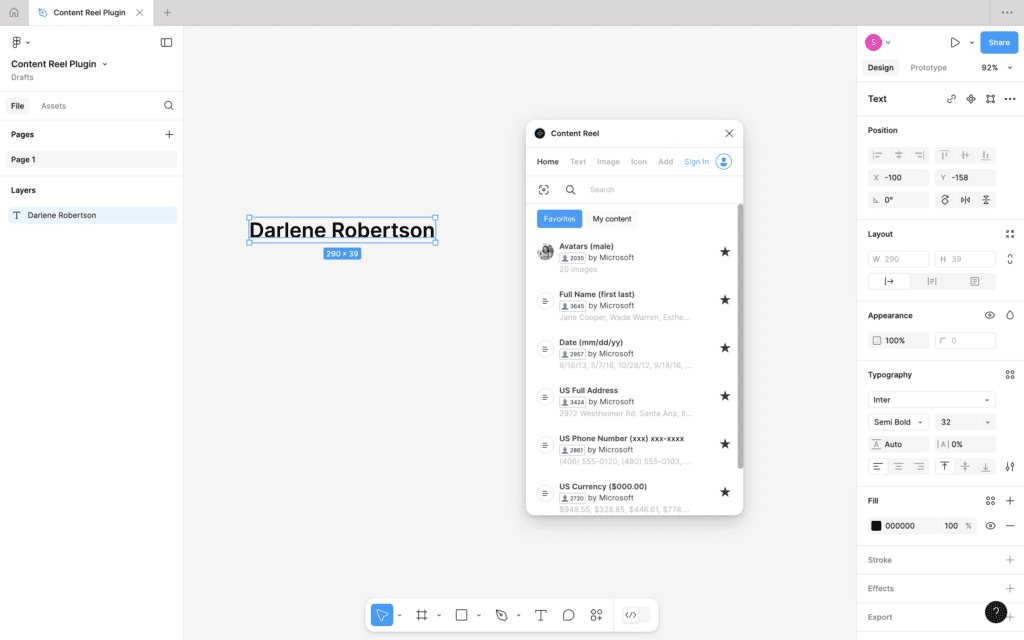
Task: Open Icon tab in Content Reel
Action: coord(639,162)
